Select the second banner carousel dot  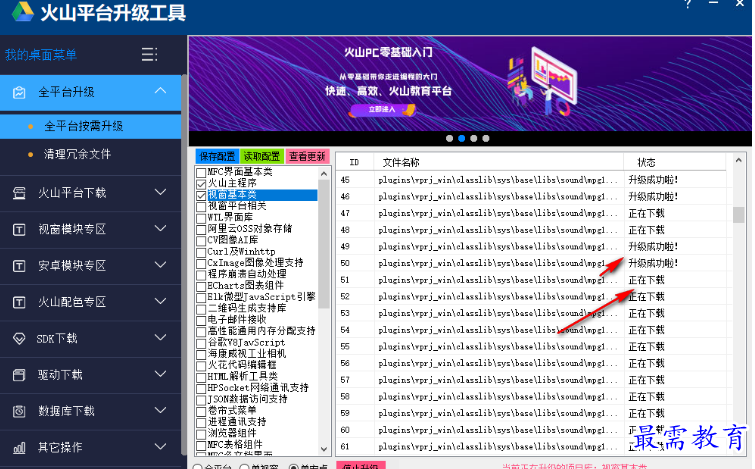[x=461, y=139]
